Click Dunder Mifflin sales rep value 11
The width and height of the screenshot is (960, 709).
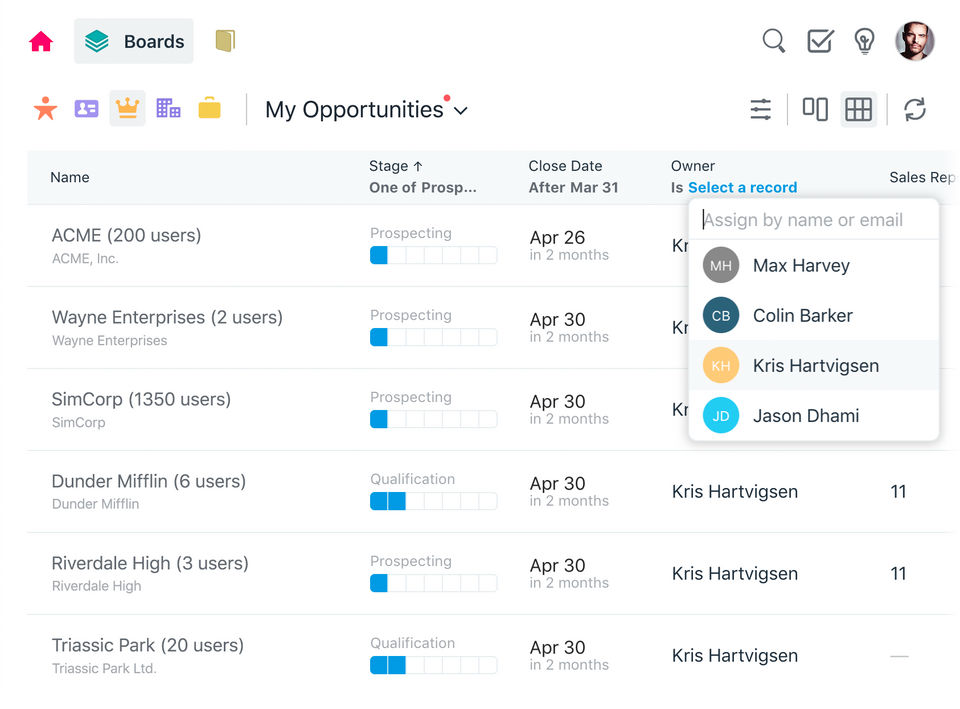pos(898,492)
